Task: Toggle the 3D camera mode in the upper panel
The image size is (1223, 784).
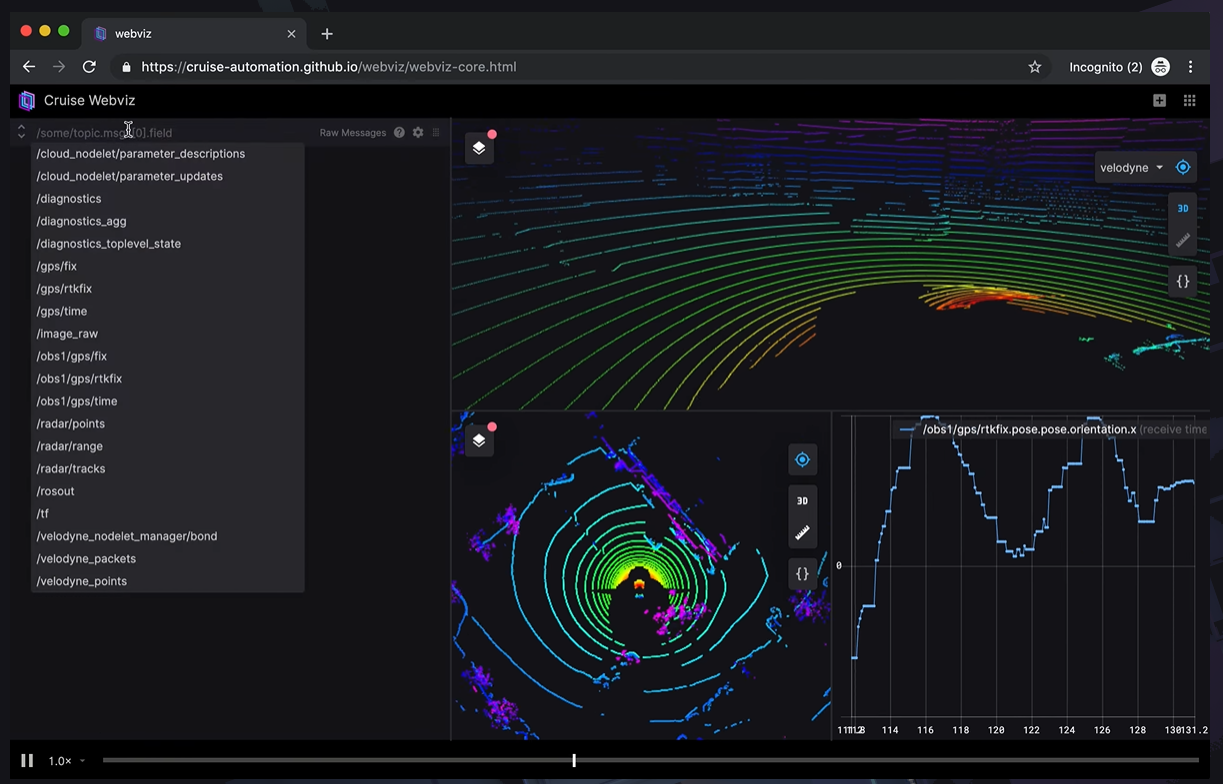Action: [1182, 208]
